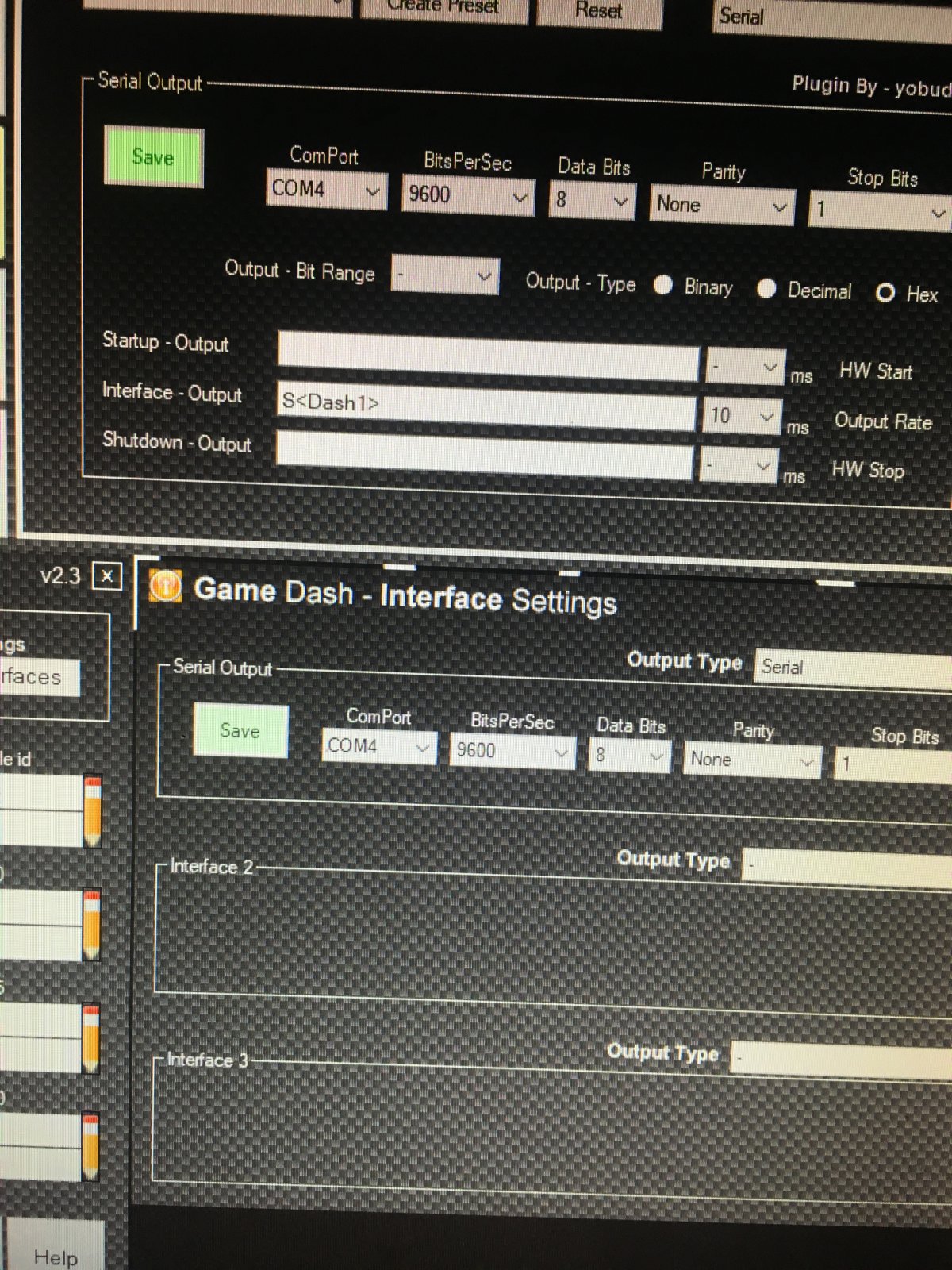Open ComPort dropdown in Interface Settings window
952x1270 pixels.
click(x=379, y=746)
